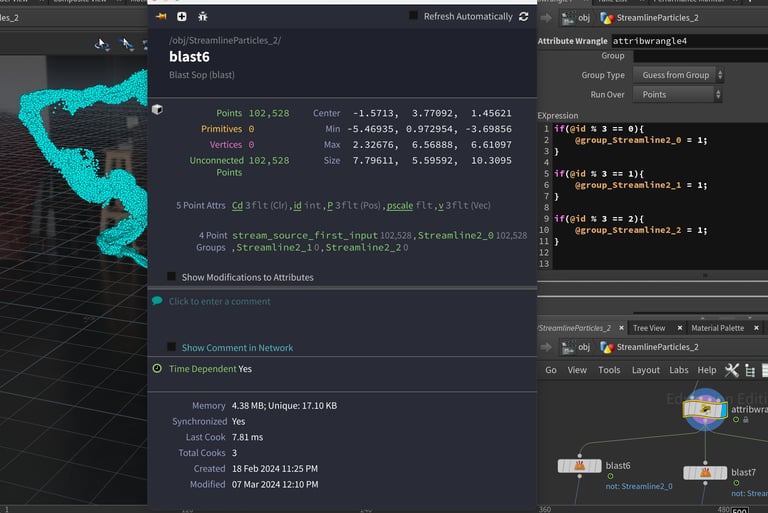Click the /obj/StreamlineParticles_2/ path text
The width and height of the screenshot is (768, 513).
[x=225, y=41]
